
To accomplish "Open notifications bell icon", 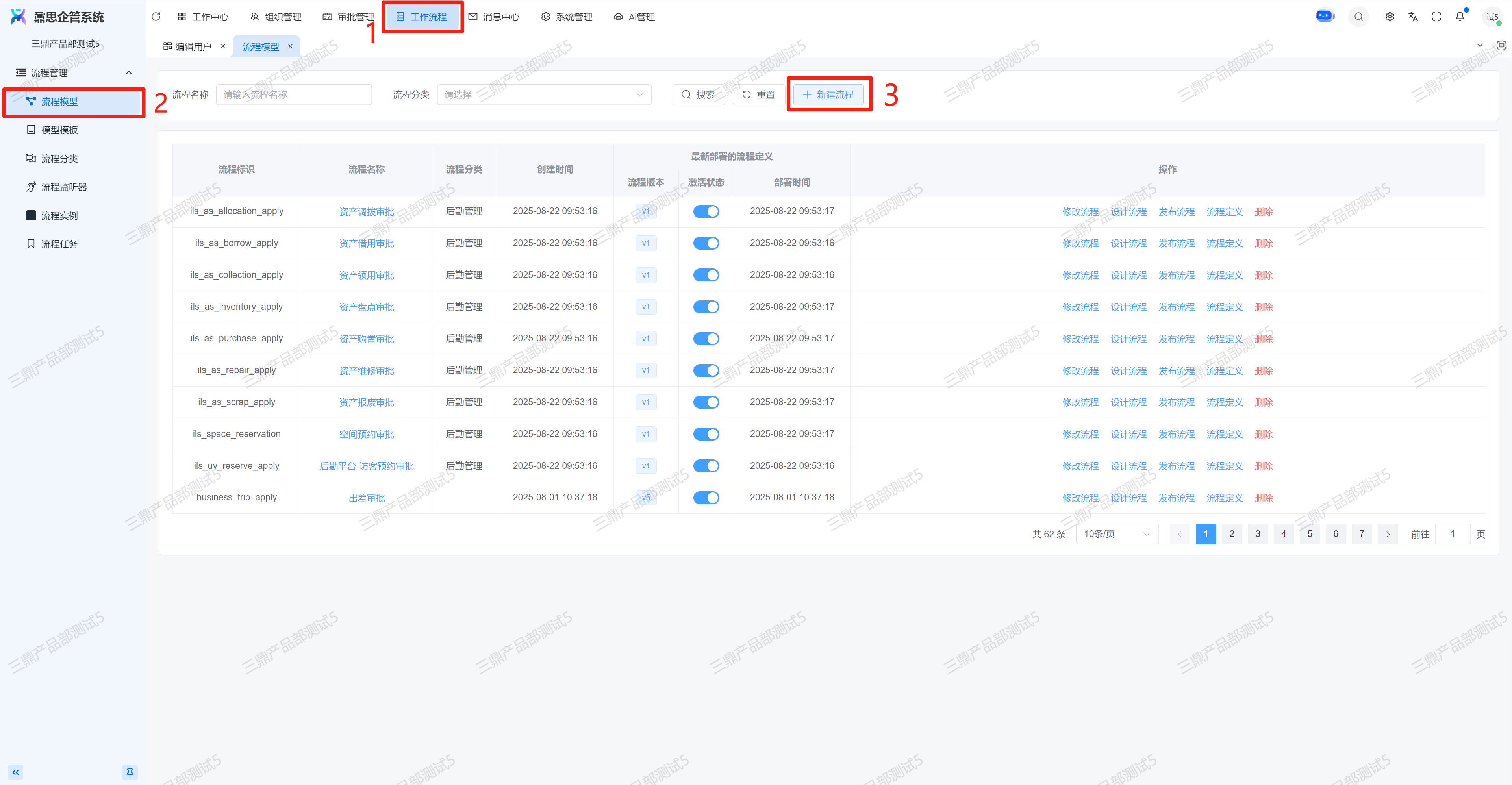I will click(1460, 17).
